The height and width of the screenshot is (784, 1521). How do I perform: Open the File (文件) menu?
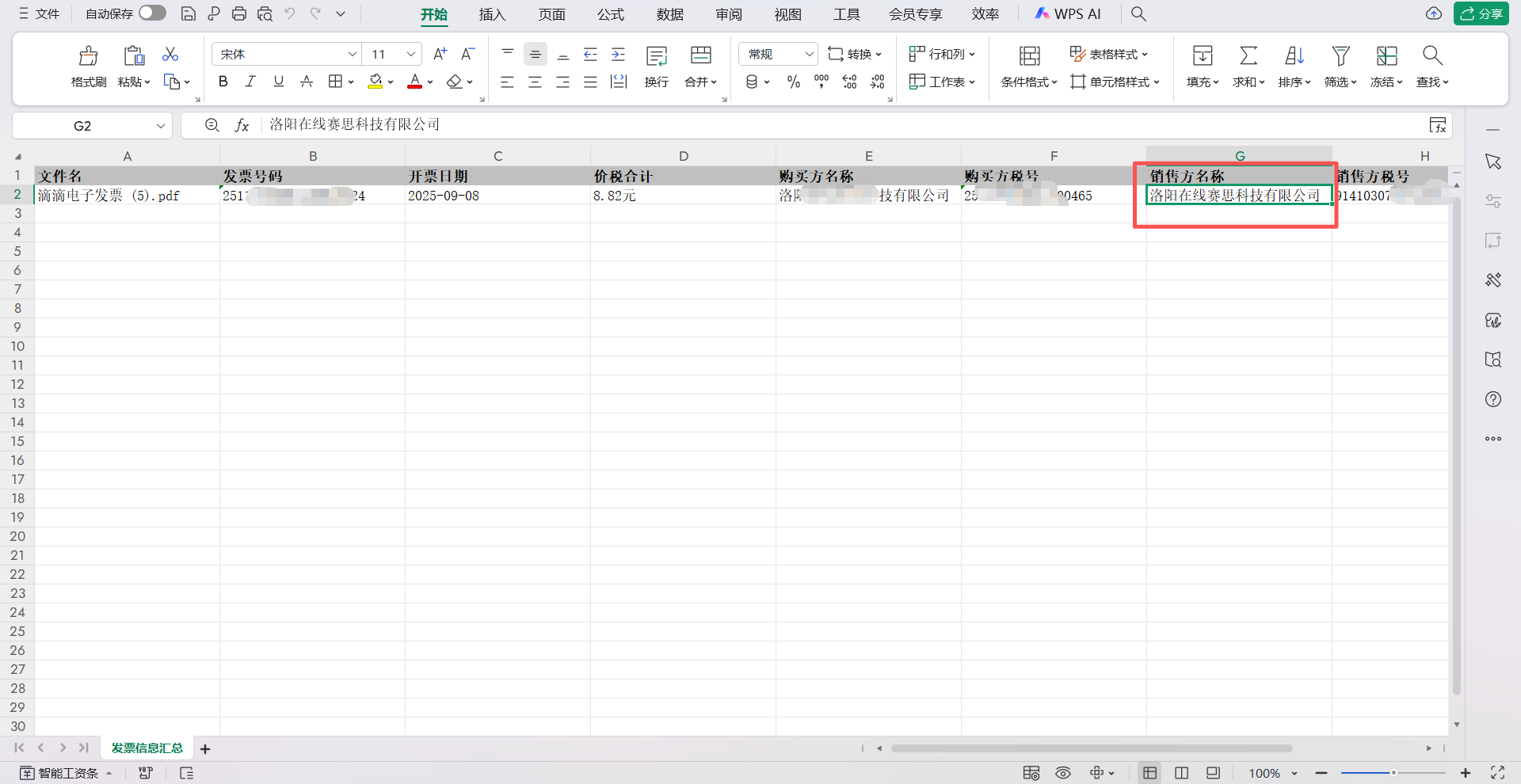[39, 13]
